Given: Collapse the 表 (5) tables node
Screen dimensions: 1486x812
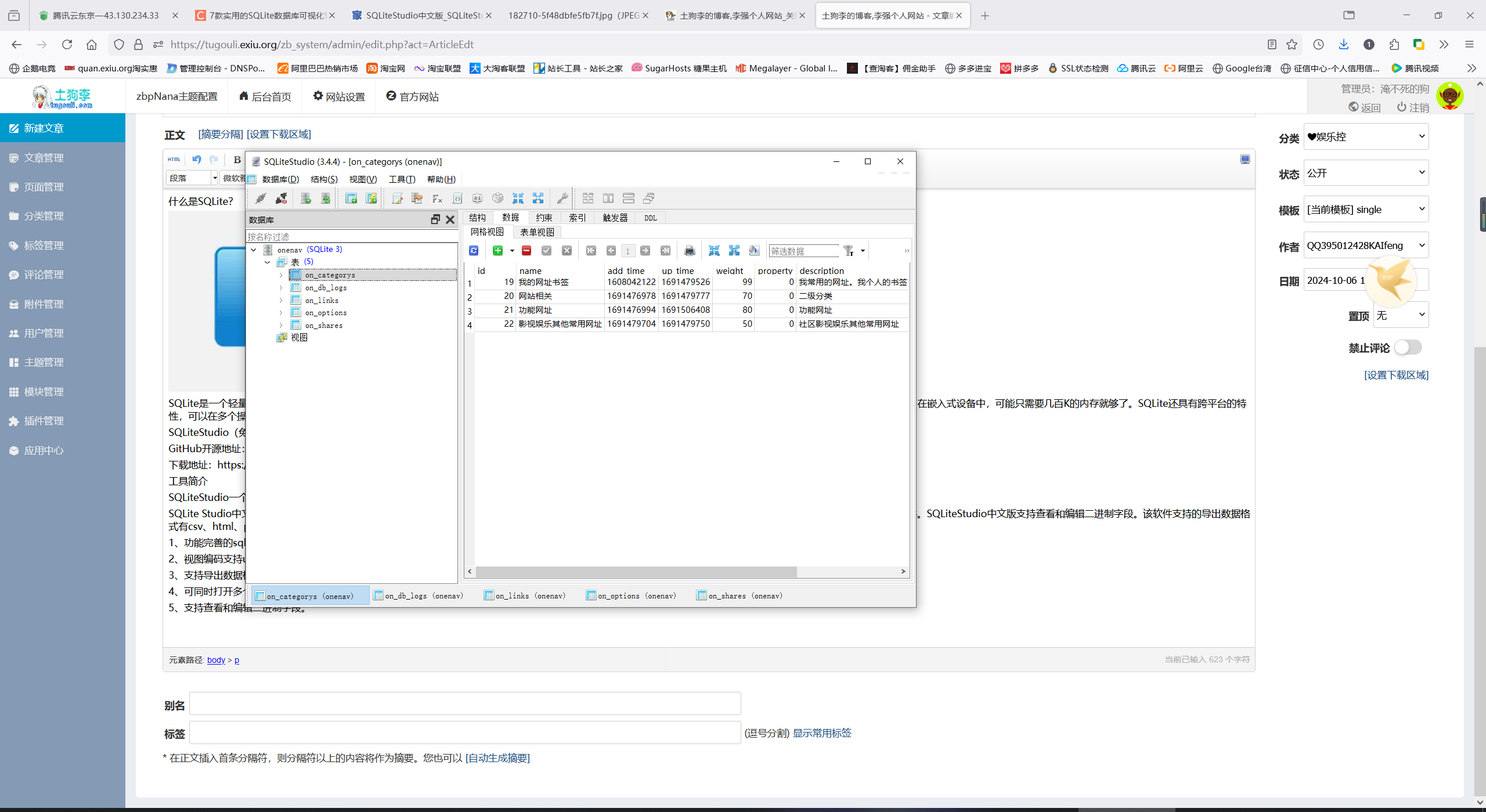Looking at the screenshot, I should [x=268, y=262].
